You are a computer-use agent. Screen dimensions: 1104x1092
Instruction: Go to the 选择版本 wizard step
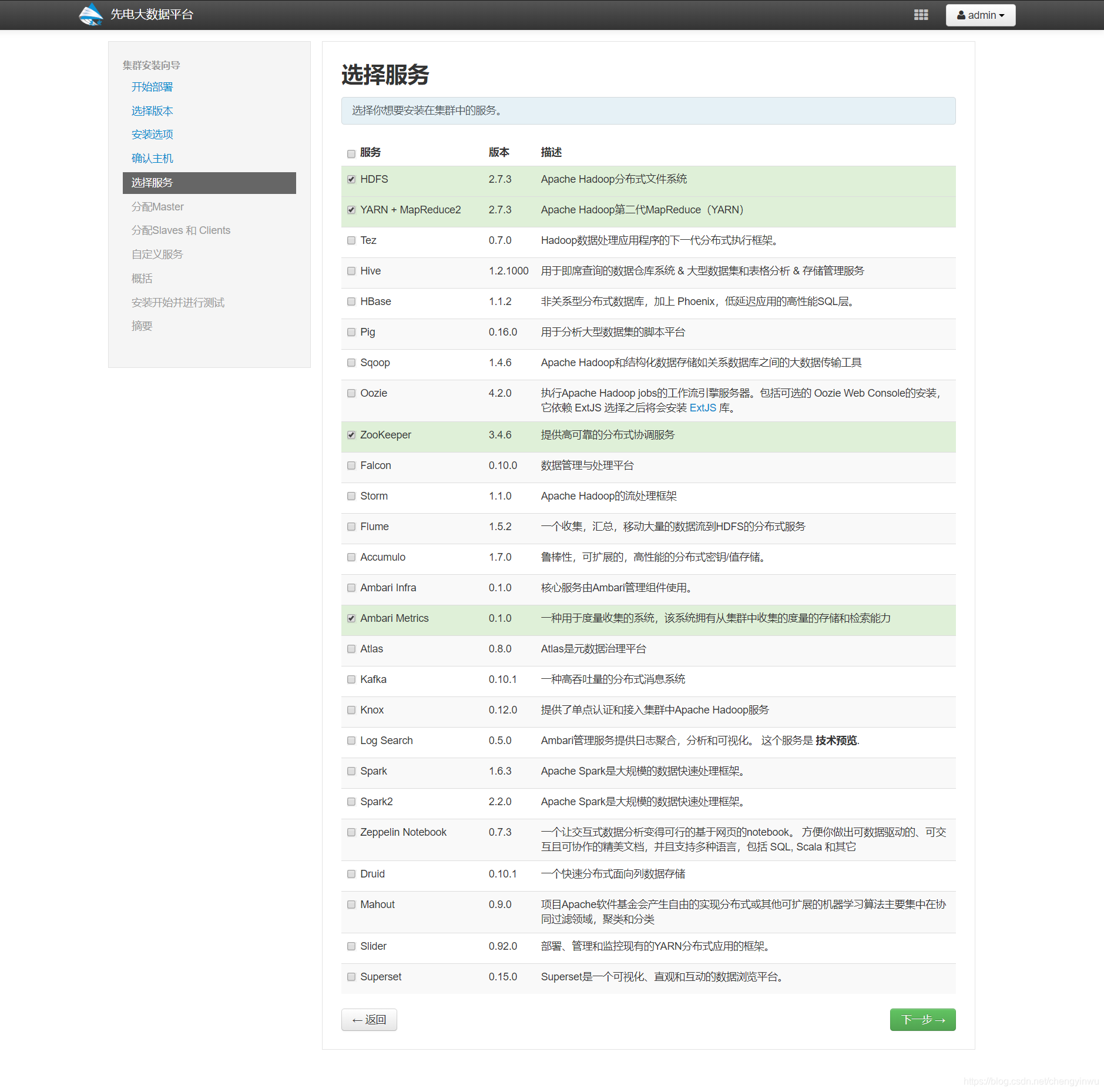click(152, 111)
